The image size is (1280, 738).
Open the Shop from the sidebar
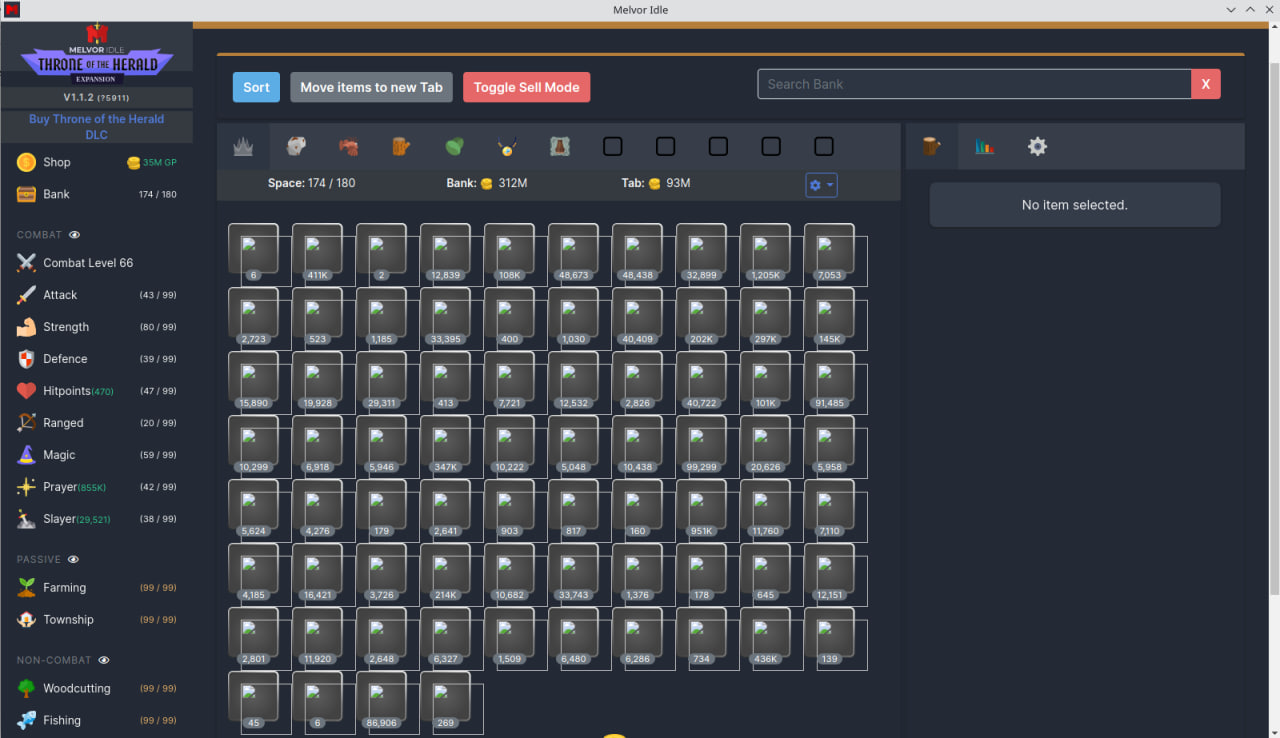(x=58, y=161)
